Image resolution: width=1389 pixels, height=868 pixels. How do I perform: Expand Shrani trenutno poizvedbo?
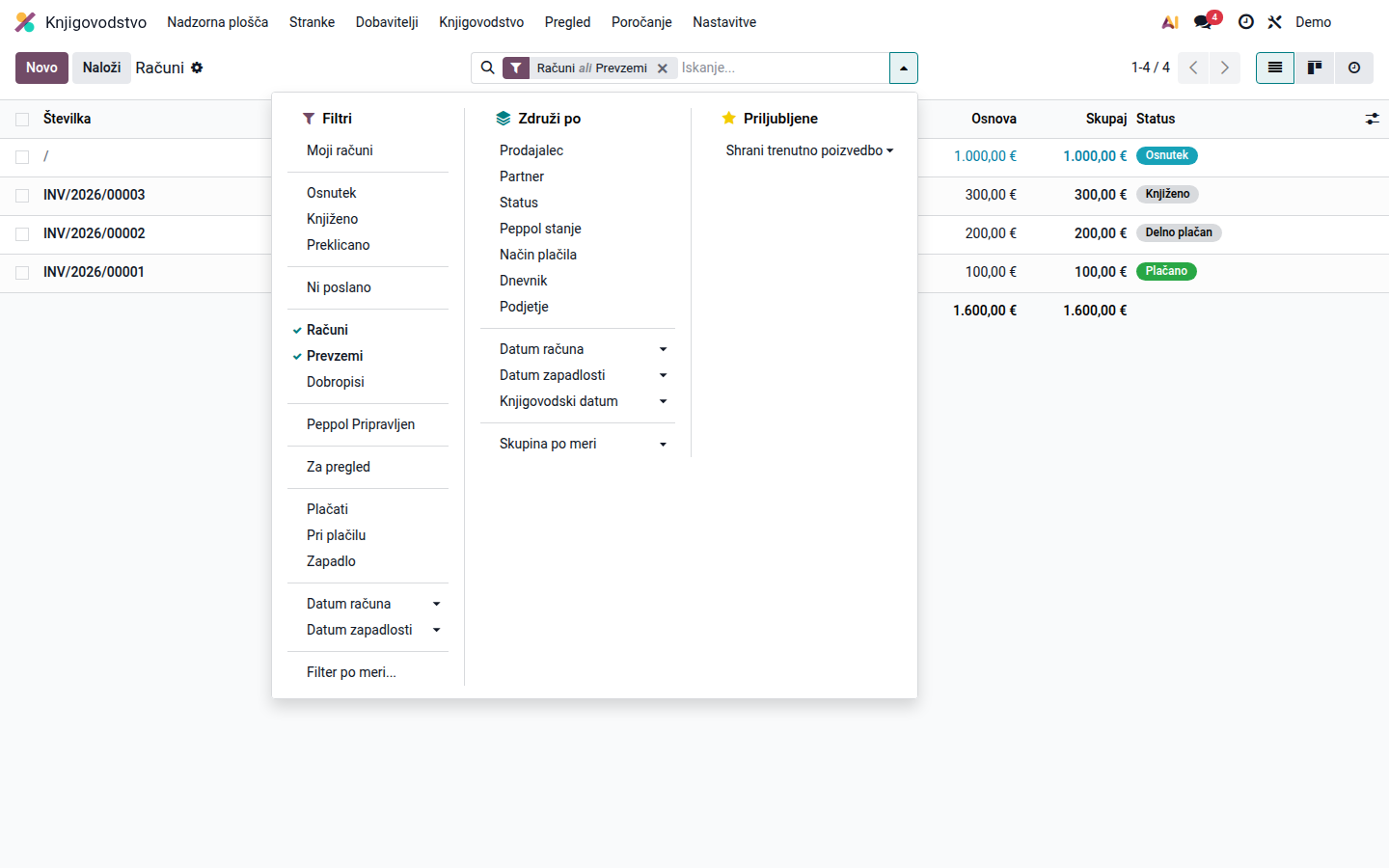(x=809, y=150)
